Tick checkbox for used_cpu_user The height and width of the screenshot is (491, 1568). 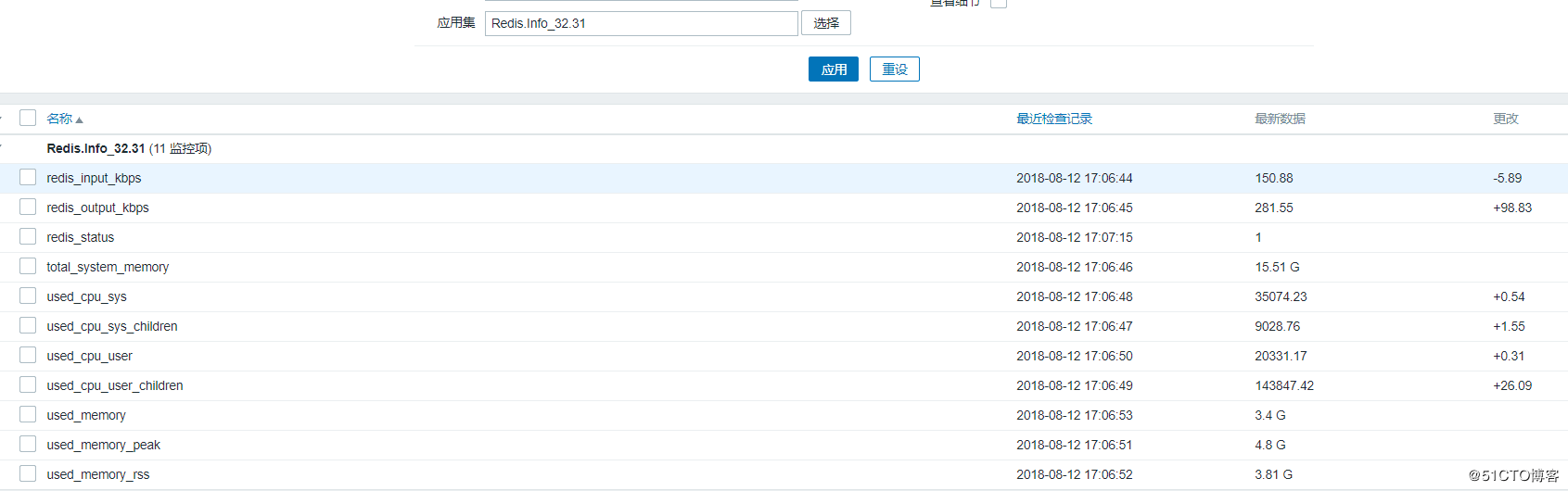pos(28,355)
